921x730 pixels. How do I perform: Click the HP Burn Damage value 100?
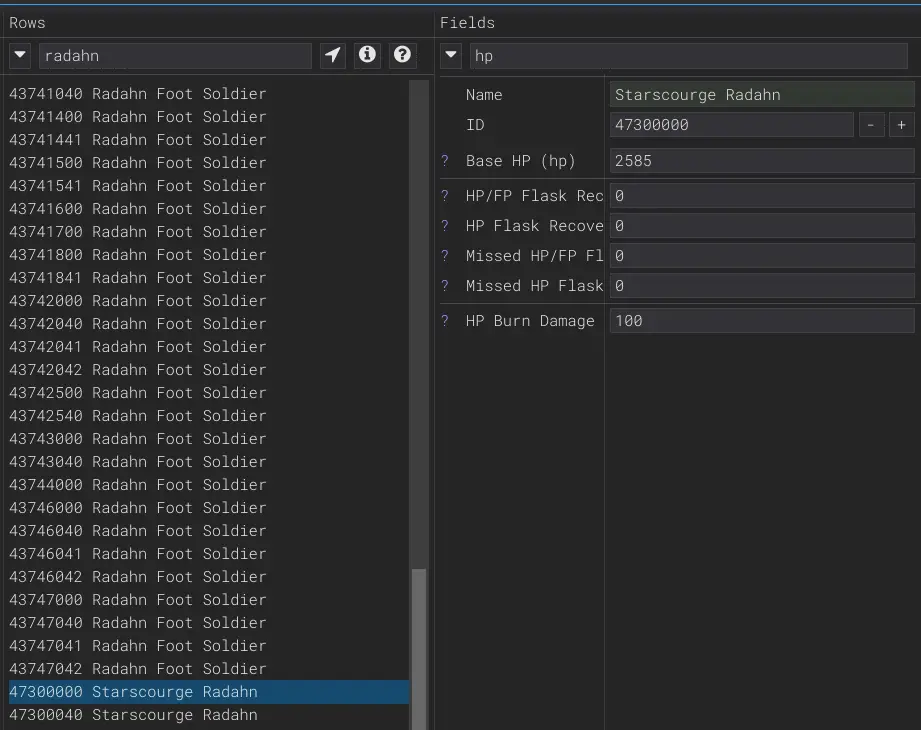pos(762,321)
